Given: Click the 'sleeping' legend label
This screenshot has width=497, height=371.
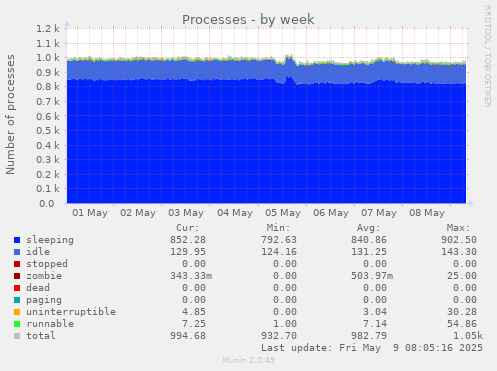Looking at the screenshot, I should [50, 240].
